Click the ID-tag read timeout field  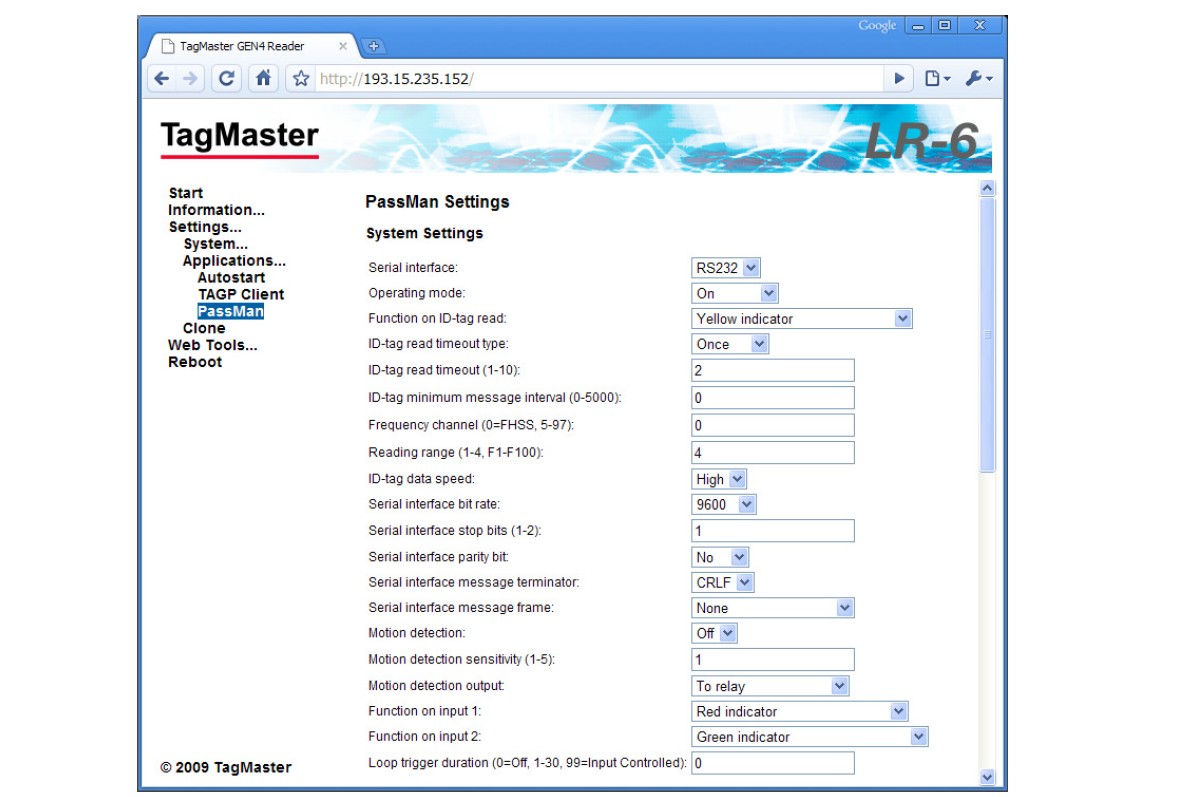point(773,370)
